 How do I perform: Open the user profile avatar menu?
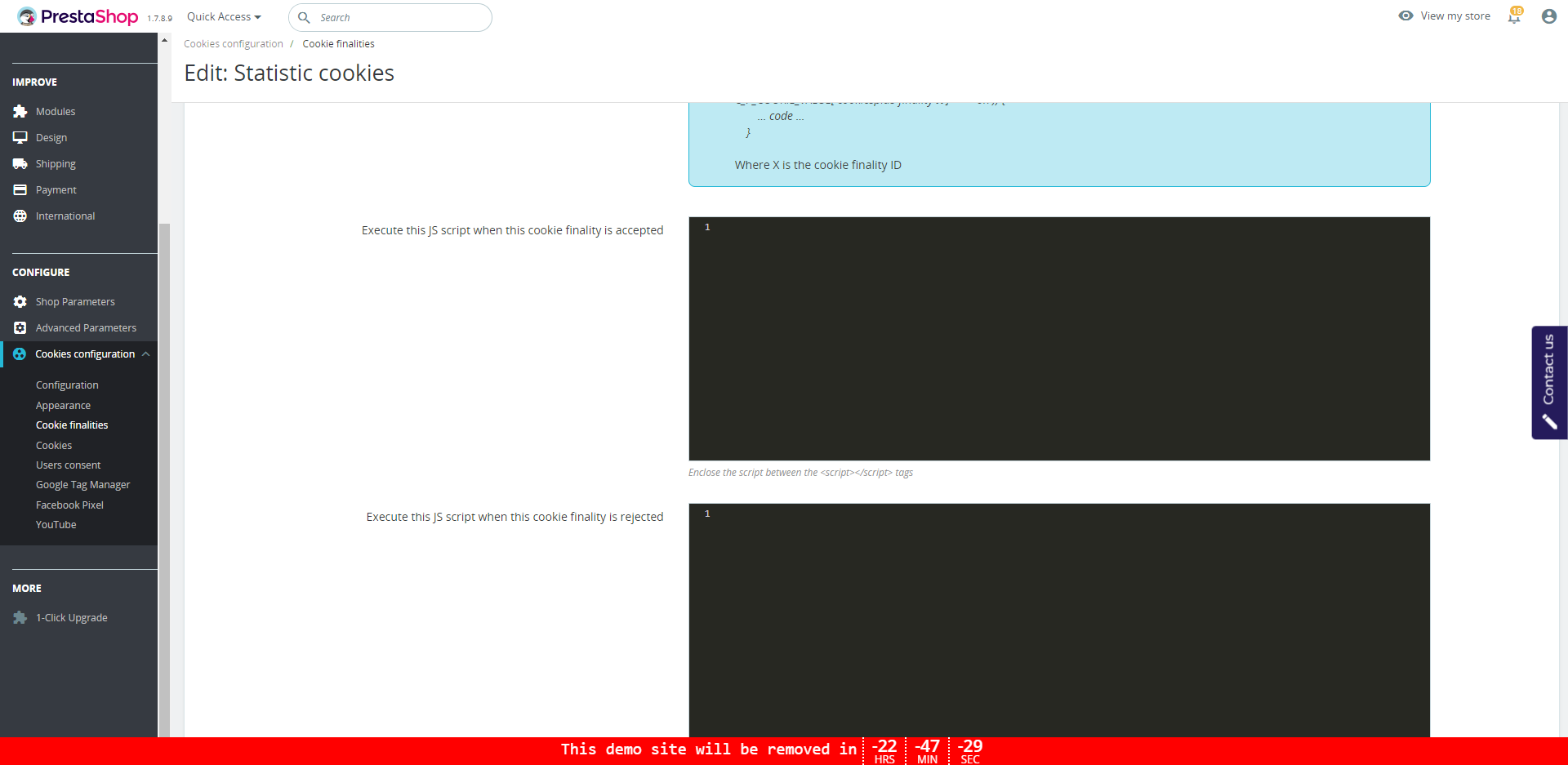(x=1548, y=16)
